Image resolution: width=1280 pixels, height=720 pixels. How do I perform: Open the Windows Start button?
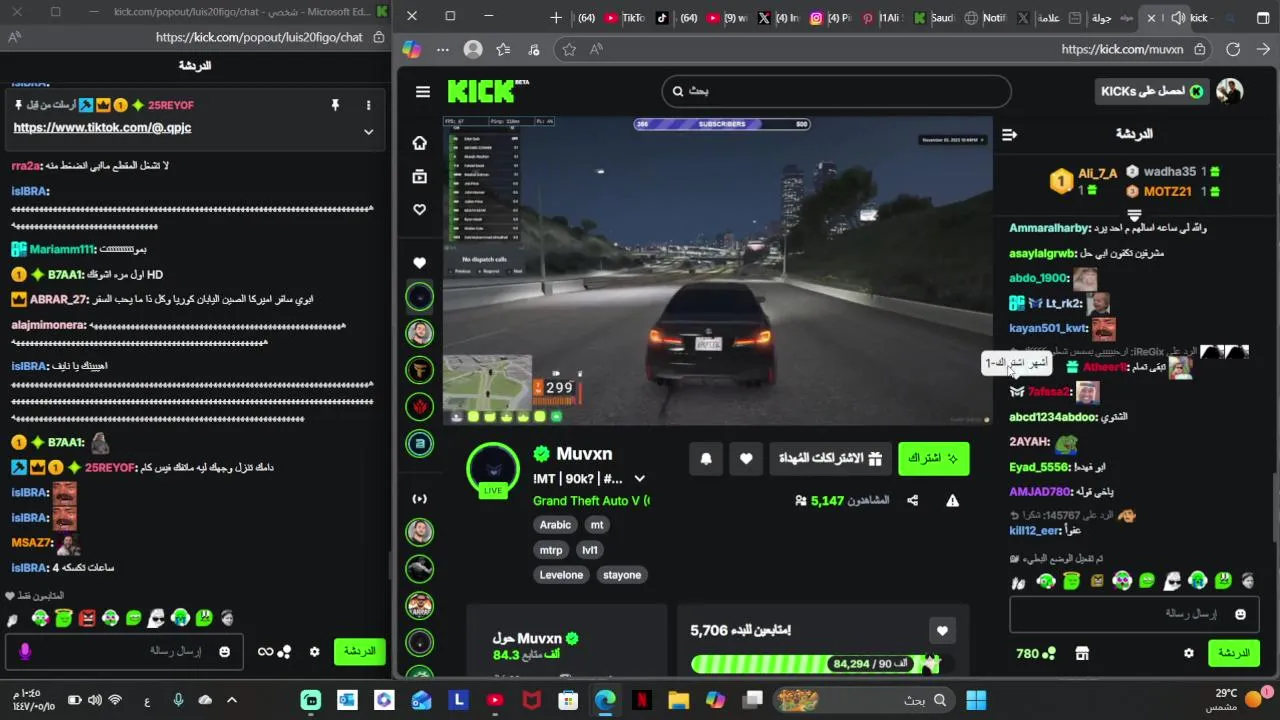[976, 700]
